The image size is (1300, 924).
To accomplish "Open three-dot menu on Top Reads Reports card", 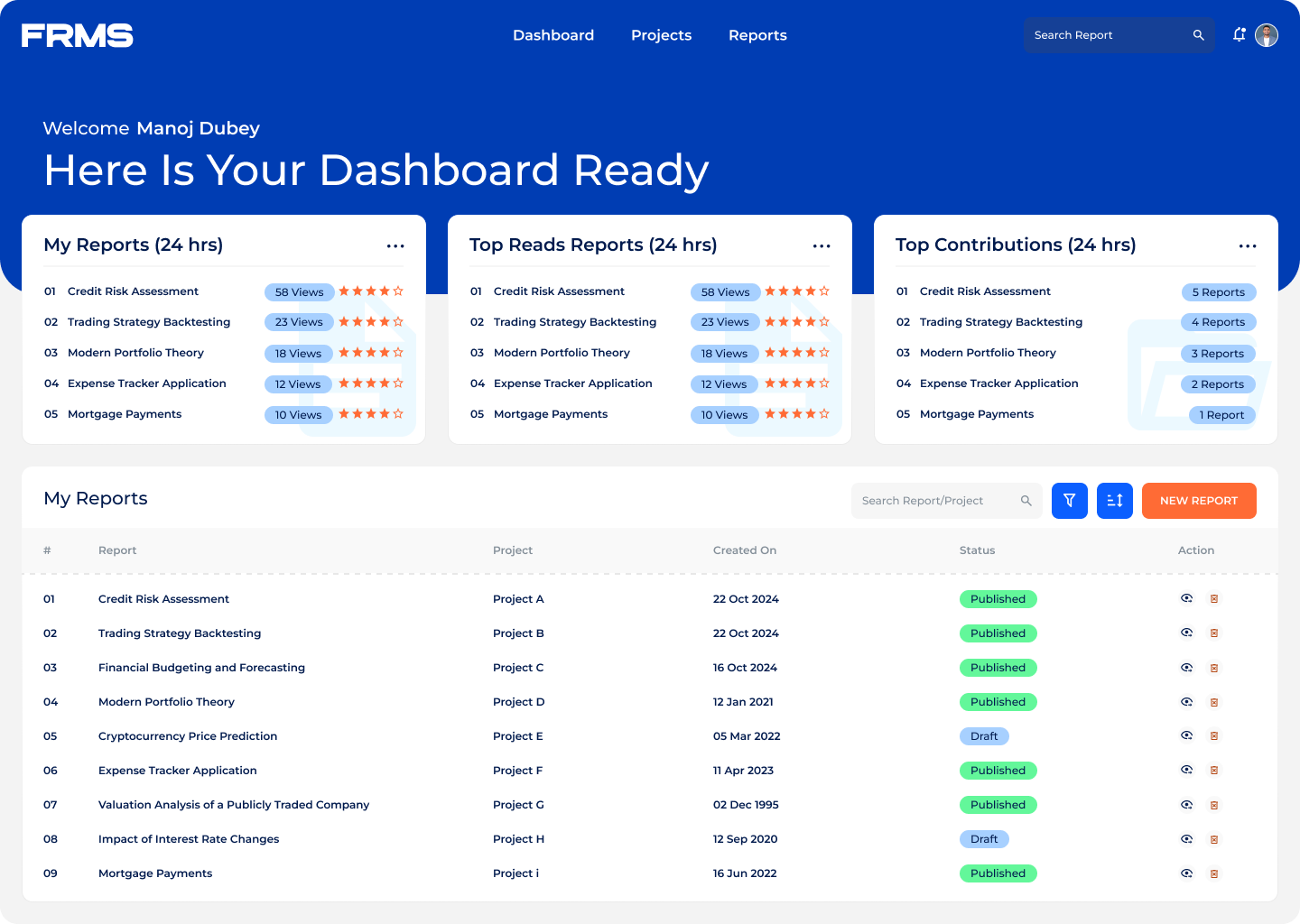I will click(x=822, y=246).
